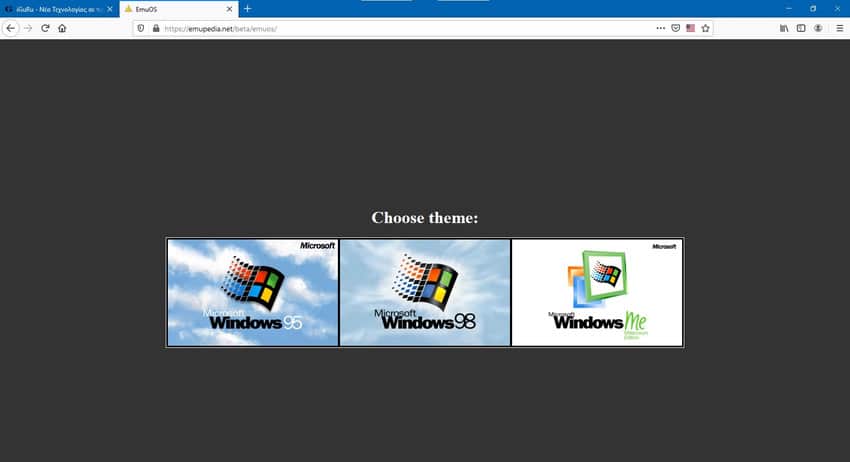Click the 'Choose theme:' heading
The height and width of the screenshot is (462, 850).
tap(425, 217)
